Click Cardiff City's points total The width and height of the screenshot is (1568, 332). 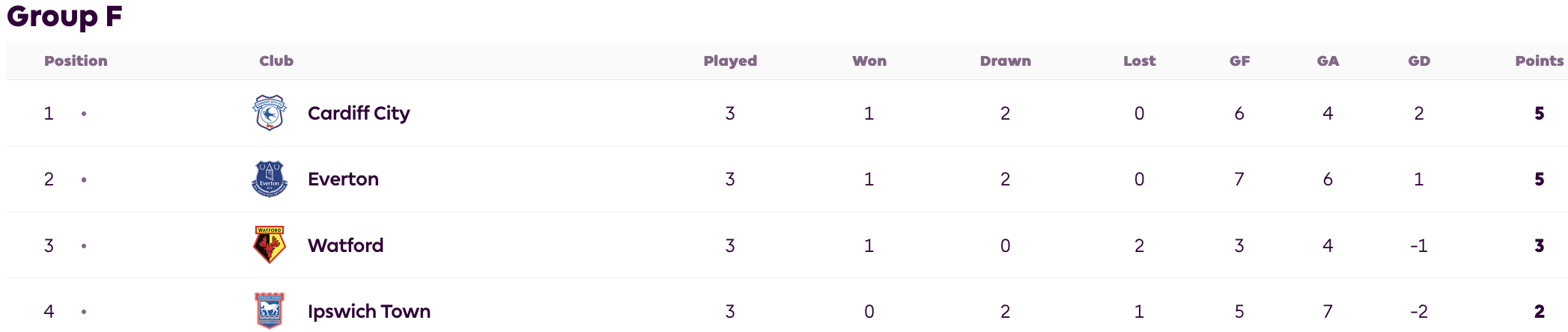click(1540, 113)
